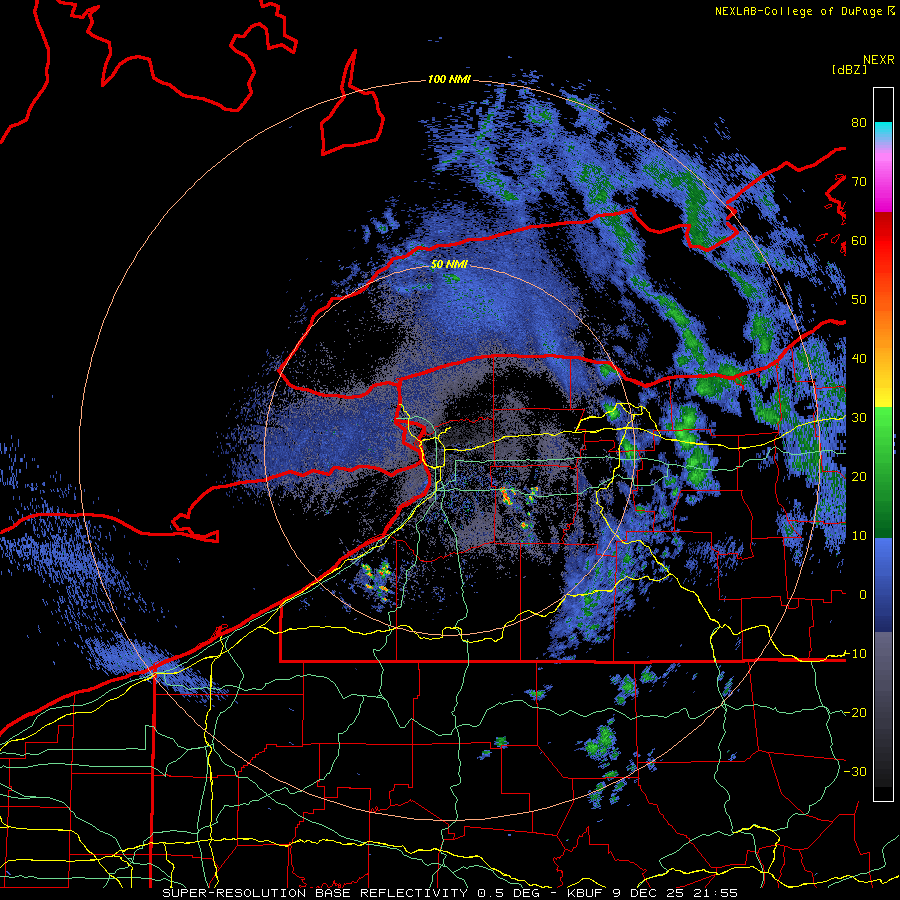Click the green segment of the color bar
900x900 pixels.
tap(883, 472)
